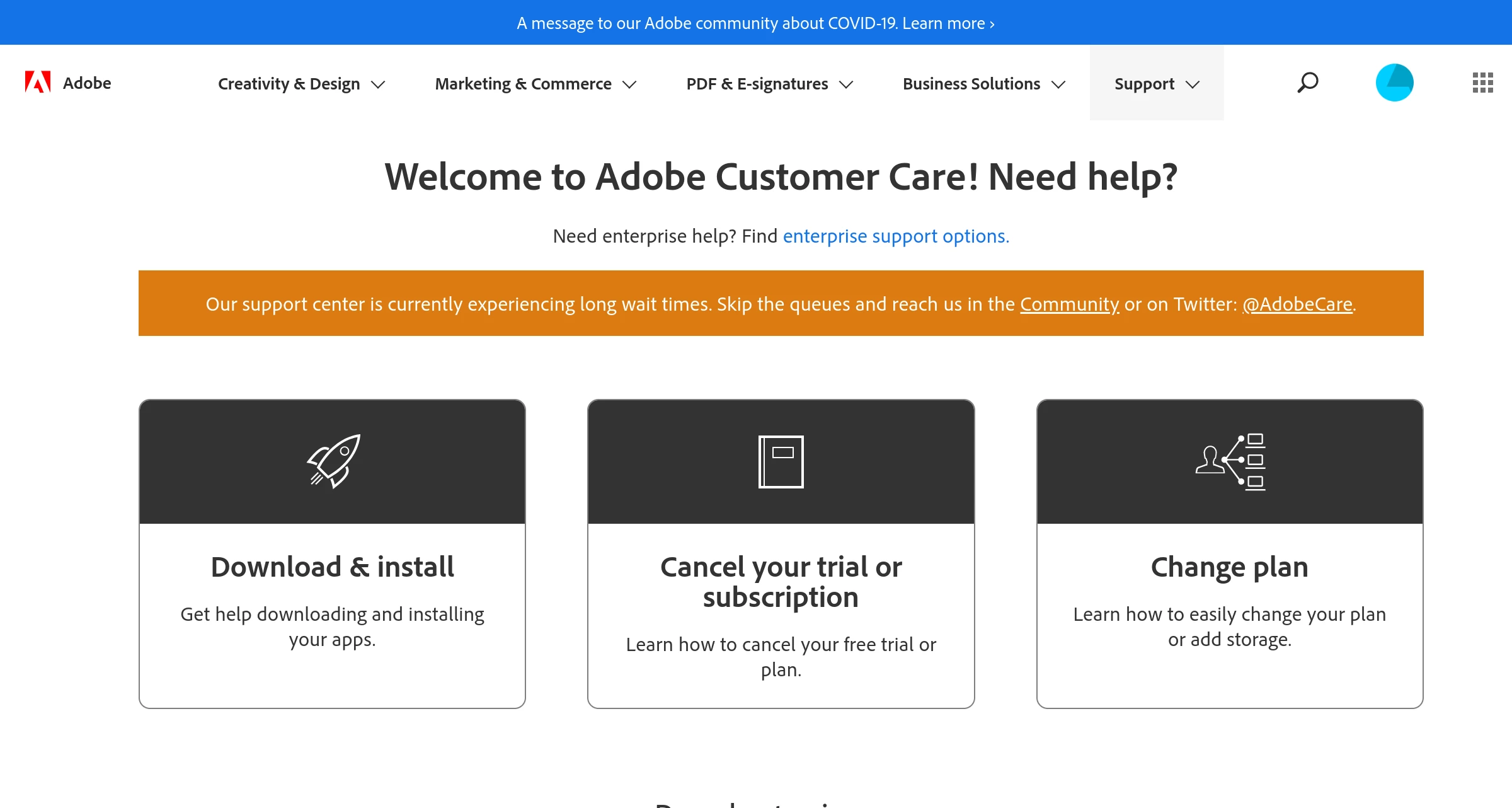Viewport: 1512px width, 808px height.
Task: Expand the Creativity & Design dropdown
Action: (301, 84)
